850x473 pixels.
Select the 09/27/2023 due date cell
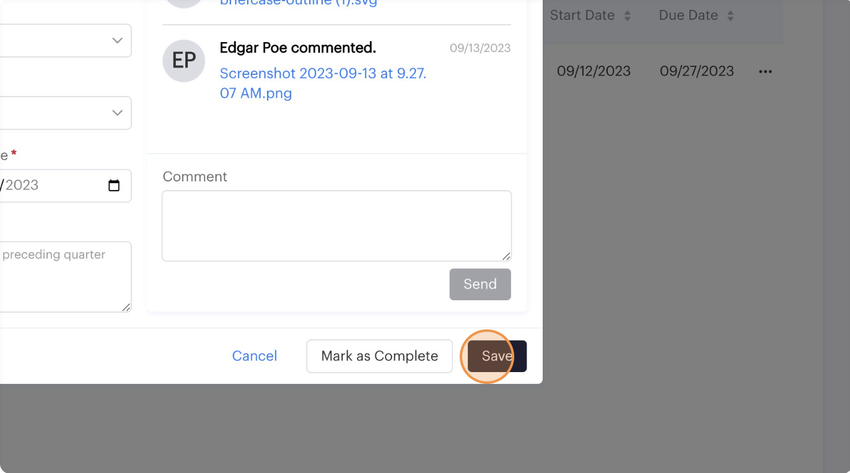(697, 71)
